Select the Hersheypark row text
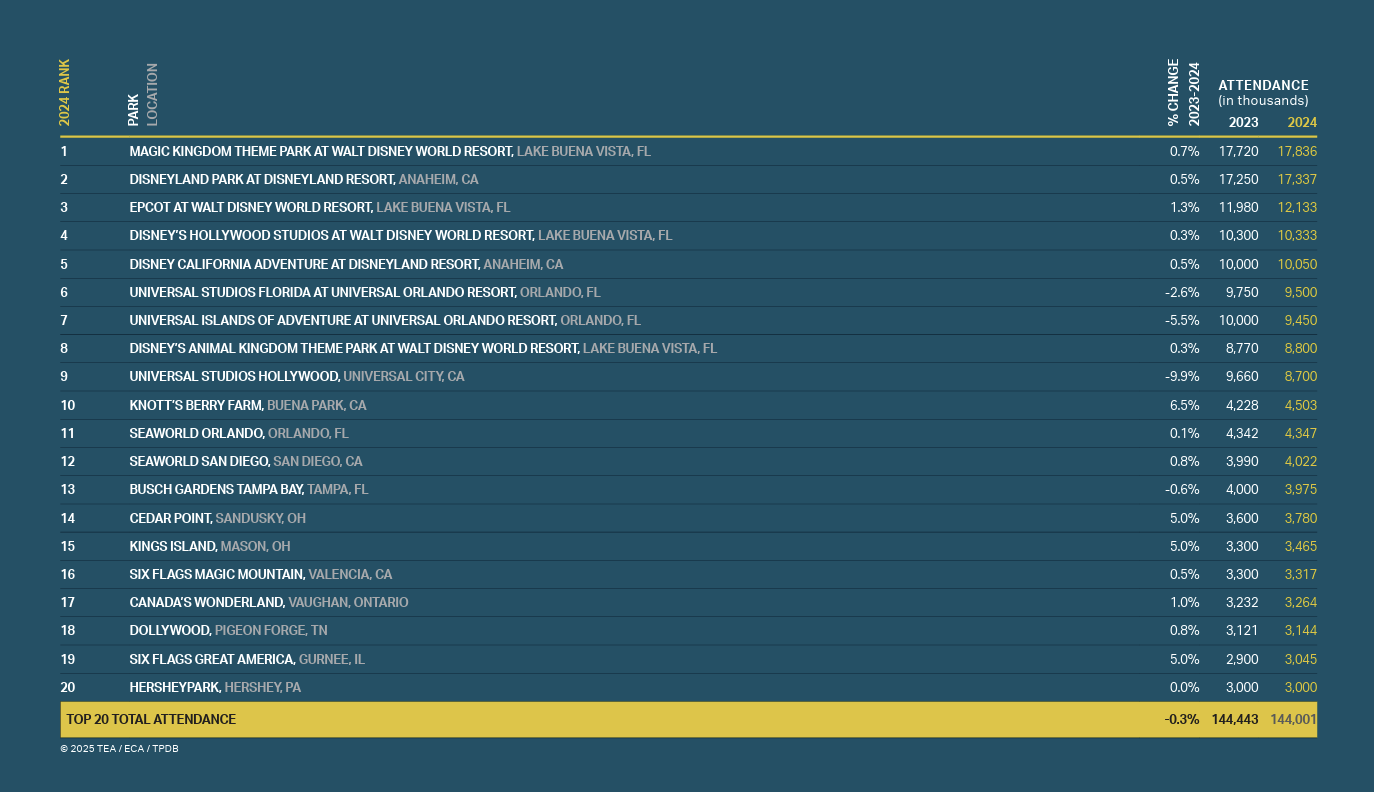 175,687
